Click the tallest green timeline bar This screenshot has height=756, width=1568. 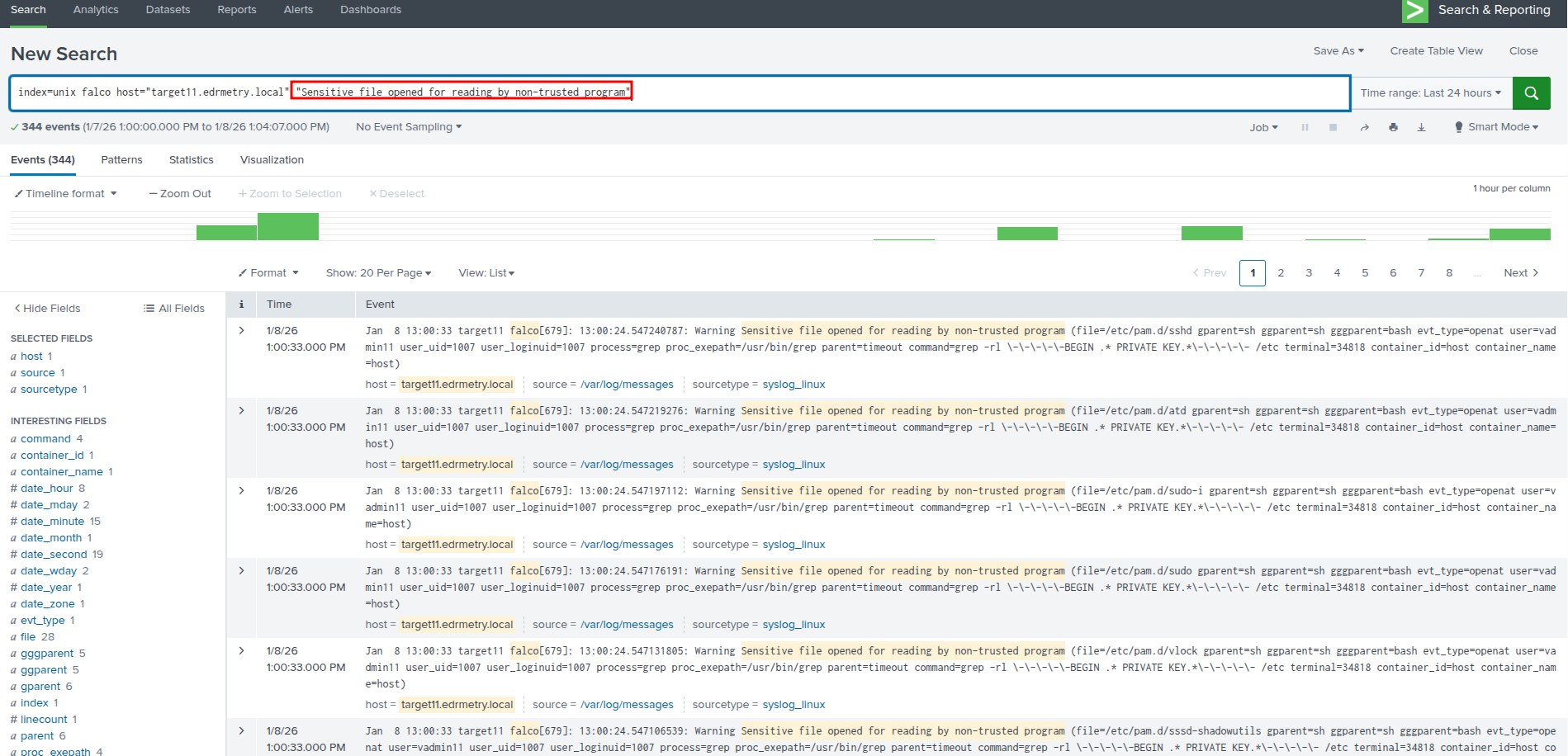288,227
